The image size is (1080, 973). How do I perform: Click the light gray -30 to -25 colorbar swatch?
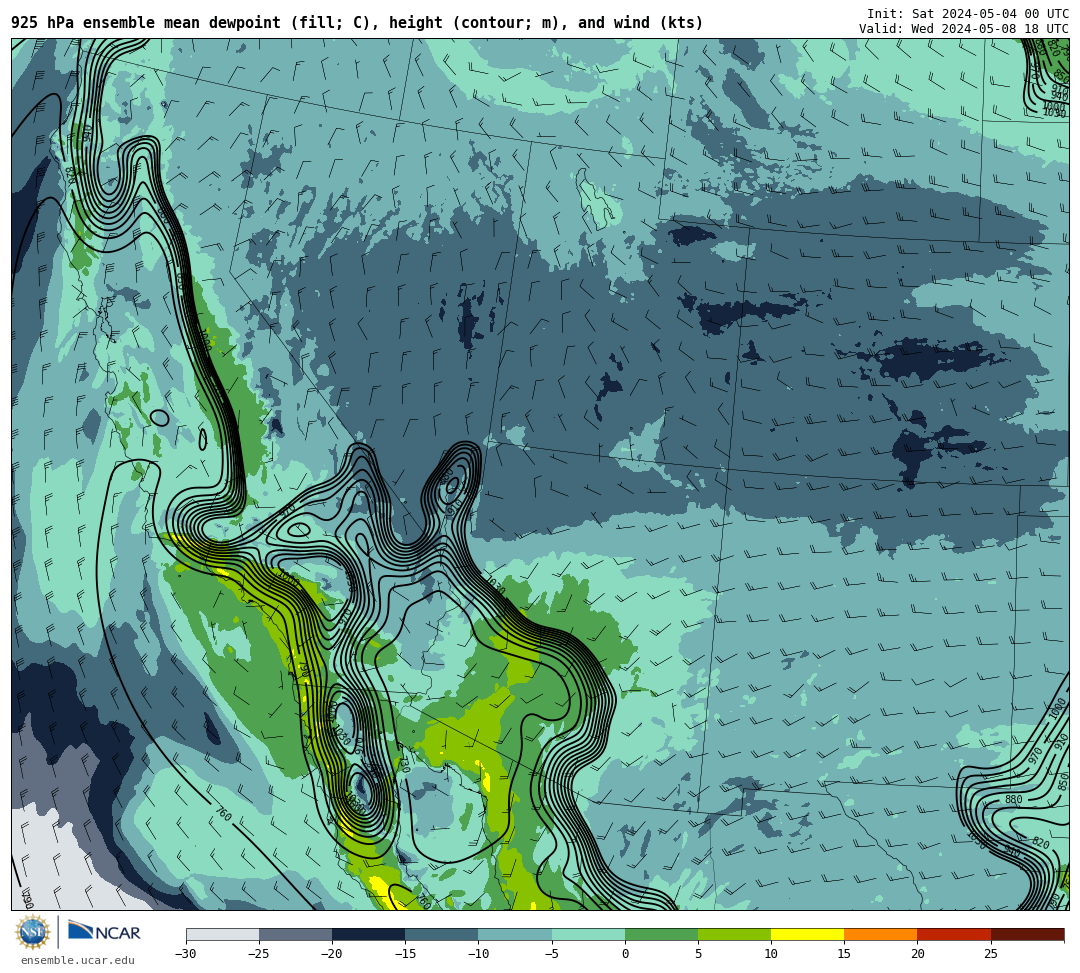point(222,934)
